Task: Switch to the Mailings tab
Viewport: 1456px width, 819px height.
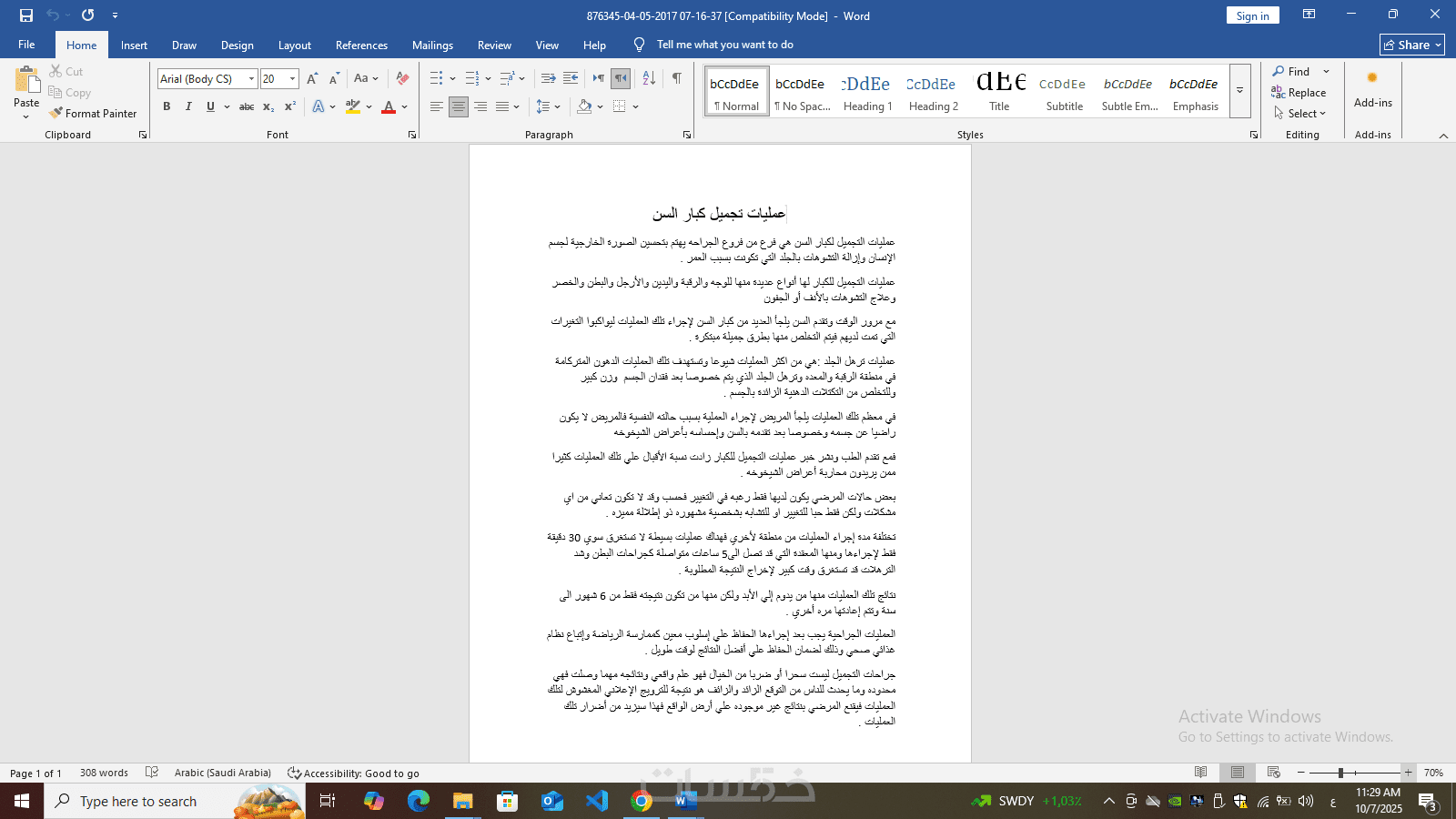Action: click(x=432, y=45)
